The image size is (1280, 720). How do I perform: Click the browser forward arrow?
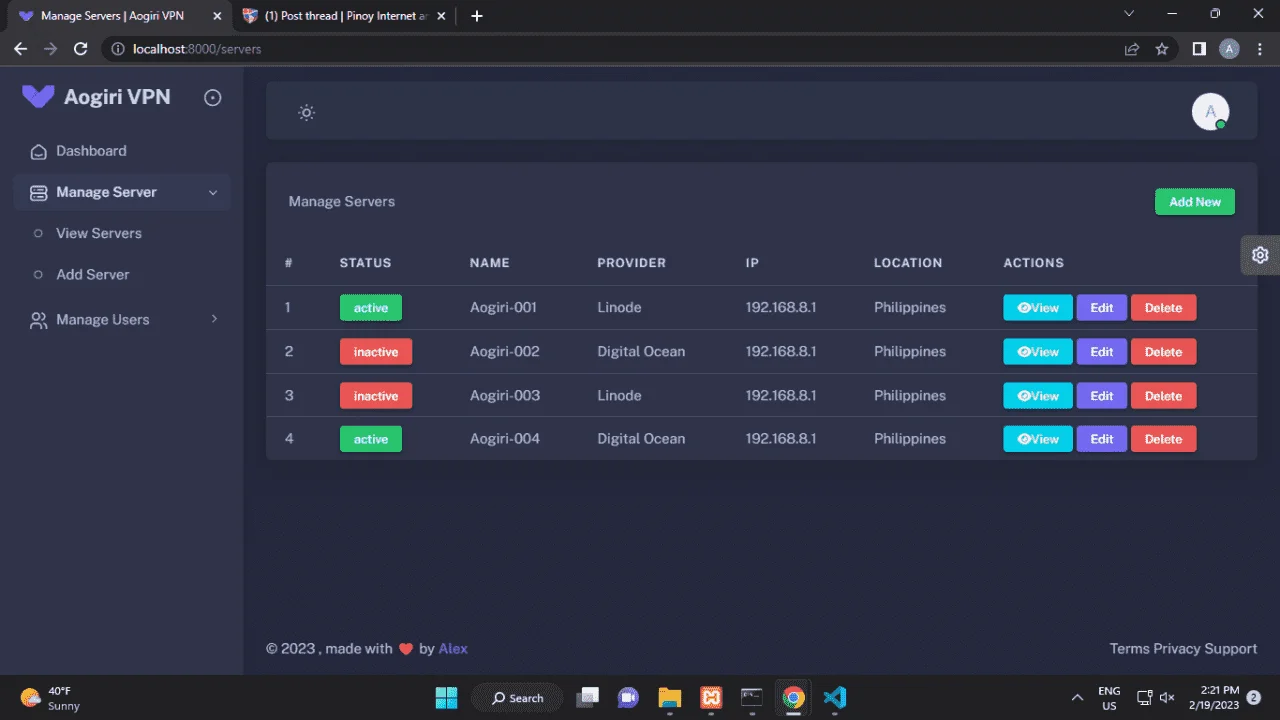pyautogui.click(x=50, y=48)
